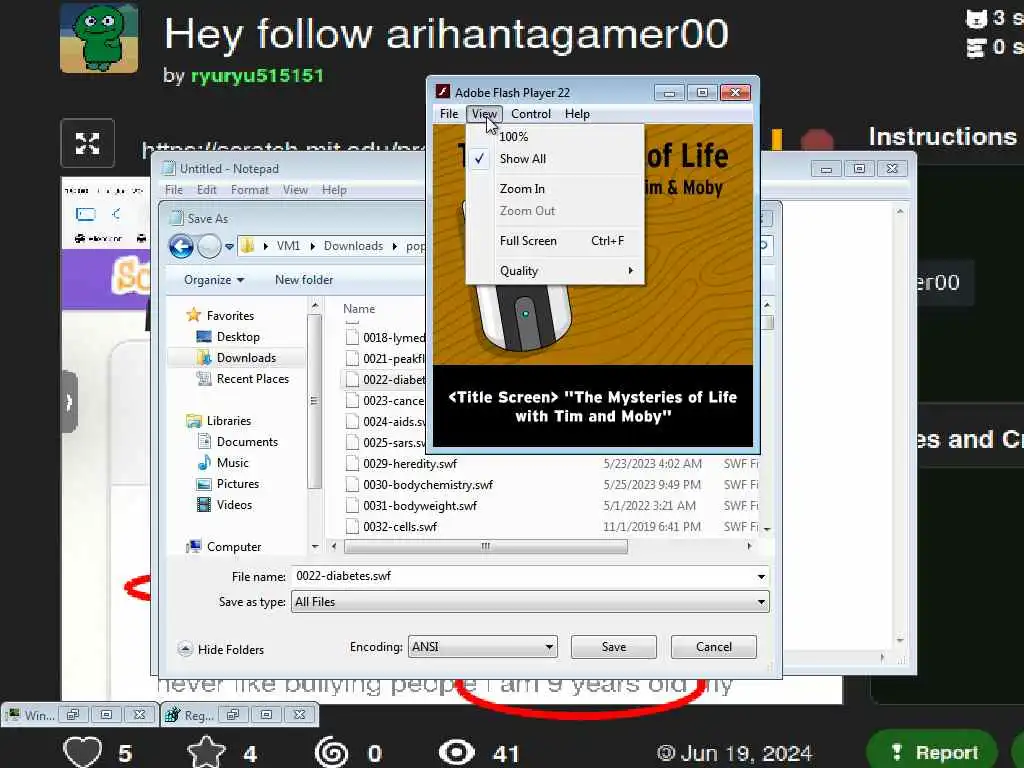1024x768 pixels.
Task: Collapse folders with Hide Folders
Action: [221, 649]
